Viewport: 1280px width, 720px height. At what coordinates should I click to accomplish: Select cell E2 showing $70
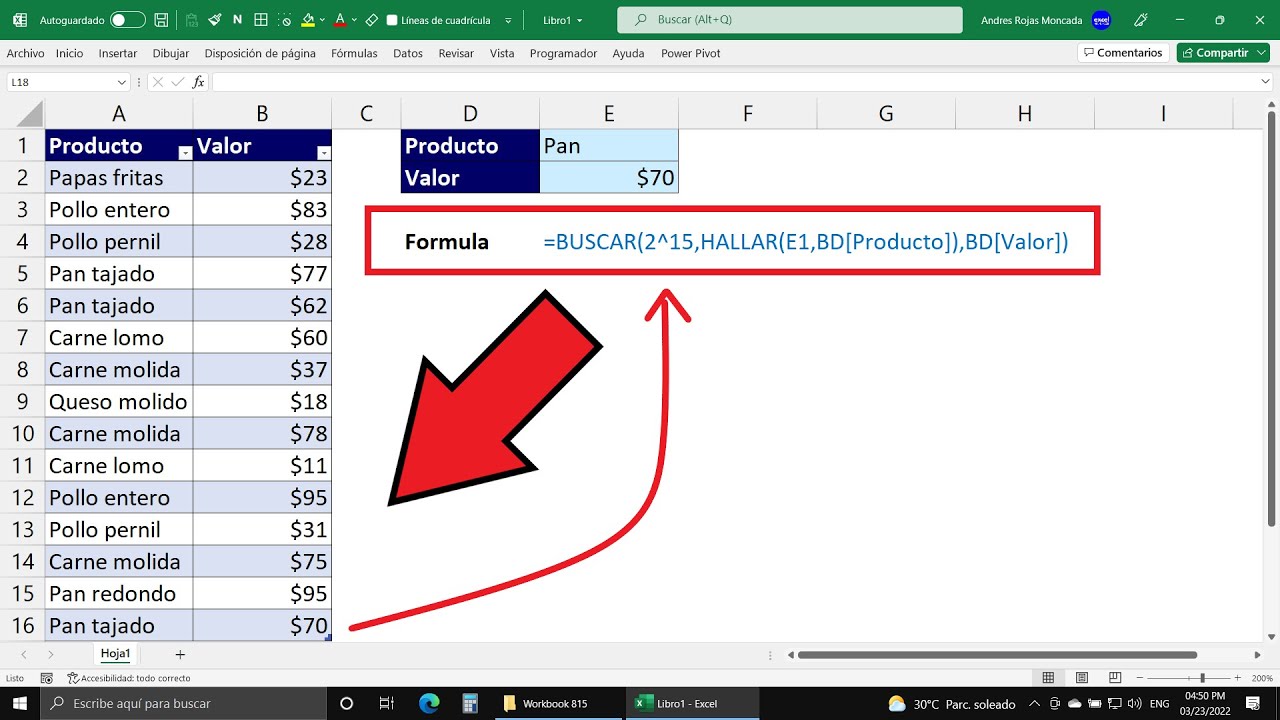click(x=609, y=178)
